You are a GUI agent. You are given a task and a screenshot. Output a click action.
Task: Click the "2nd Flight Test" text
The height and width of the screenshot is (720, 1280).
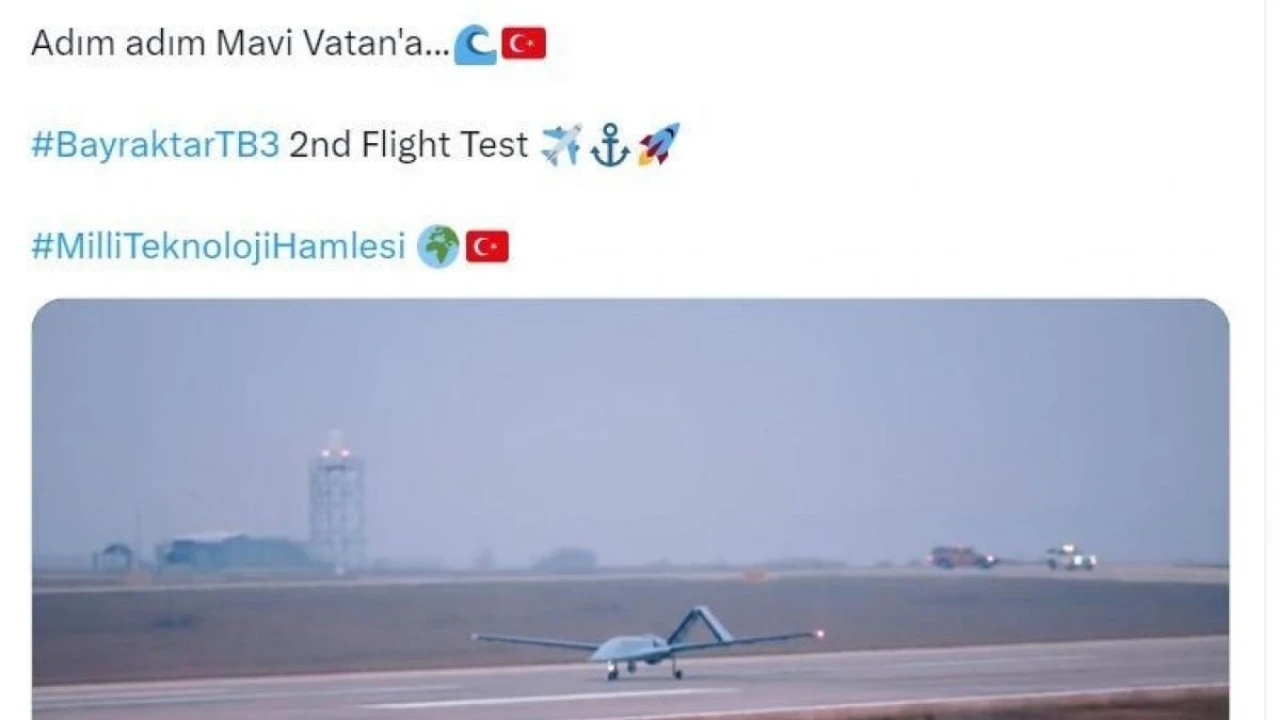coord(408,145)
